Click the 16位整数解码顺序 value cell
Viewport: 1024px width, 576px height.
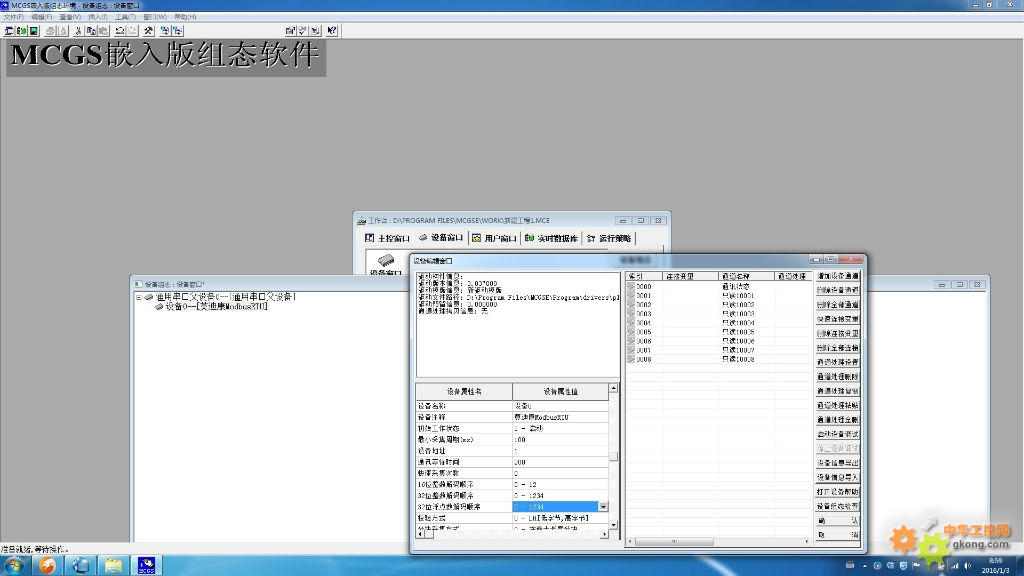[561, 485]
